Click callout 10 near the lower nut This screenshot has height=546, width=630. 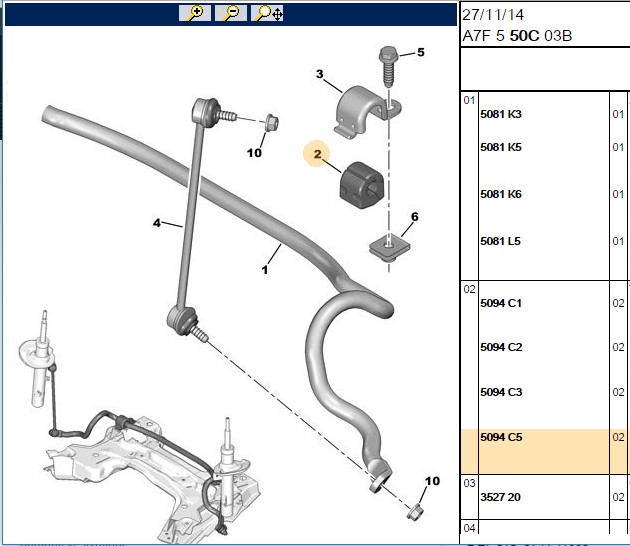point(432,481)
